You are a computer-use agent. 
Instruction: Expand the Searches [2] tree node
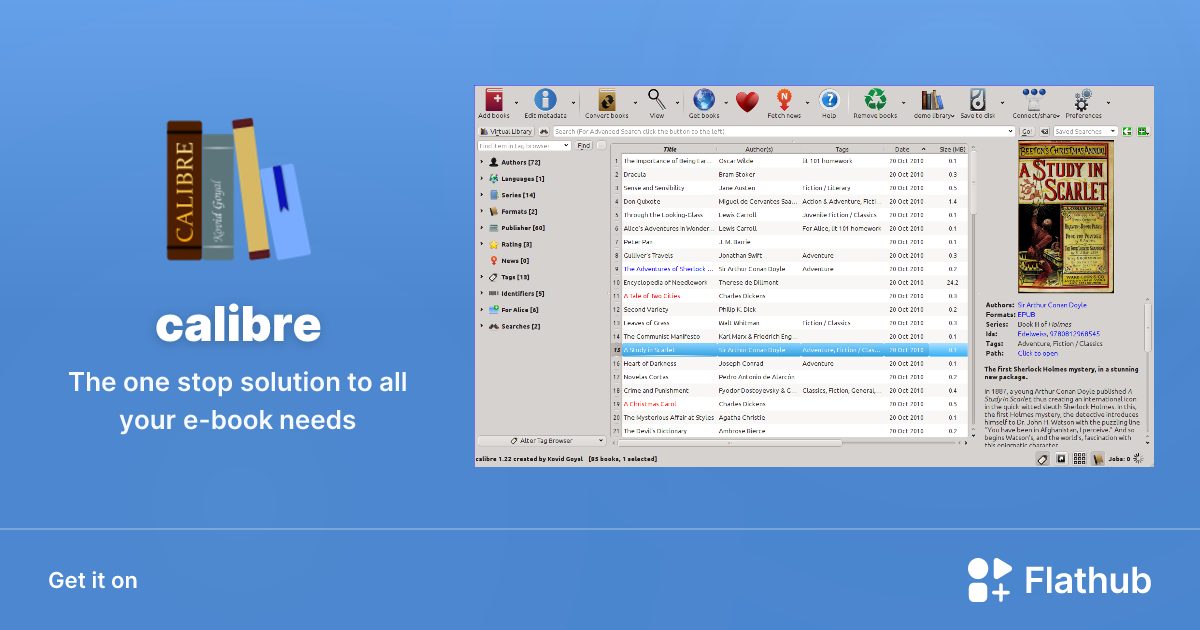482,326
